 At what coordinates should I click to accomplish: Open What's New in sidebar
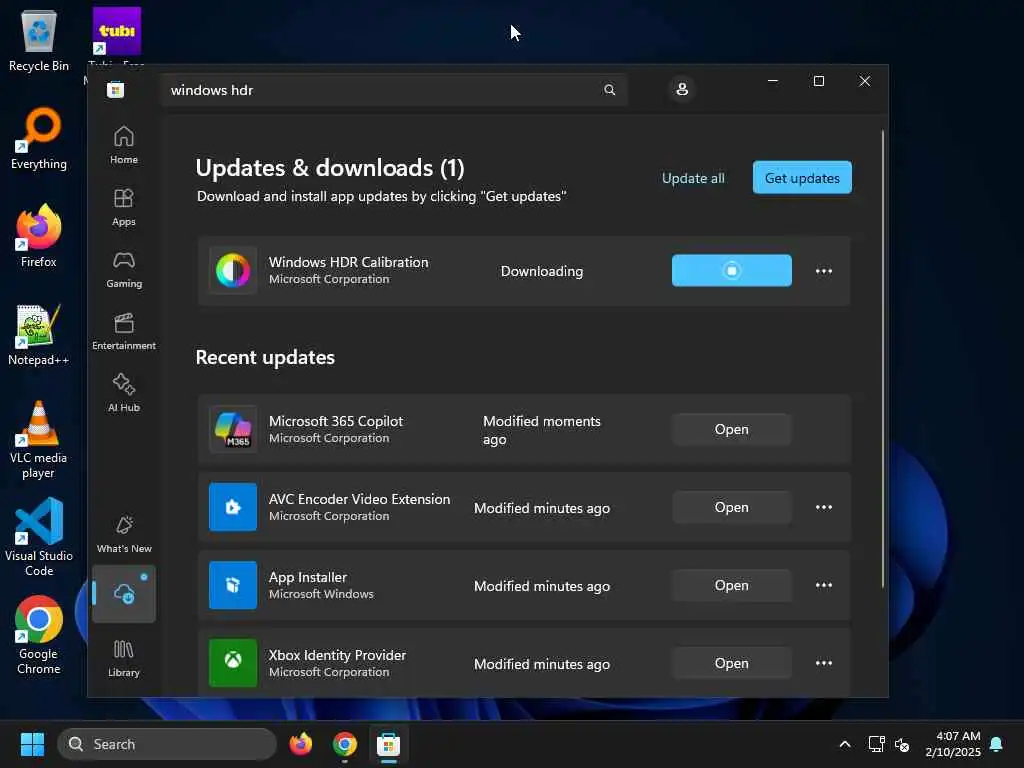pos(123,534)
